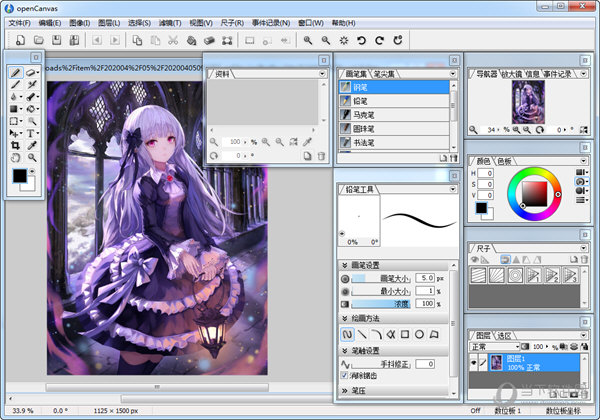Toggle pen pressure for 浓度
This screenshot has width=600, height=420.
click(345, 304)
